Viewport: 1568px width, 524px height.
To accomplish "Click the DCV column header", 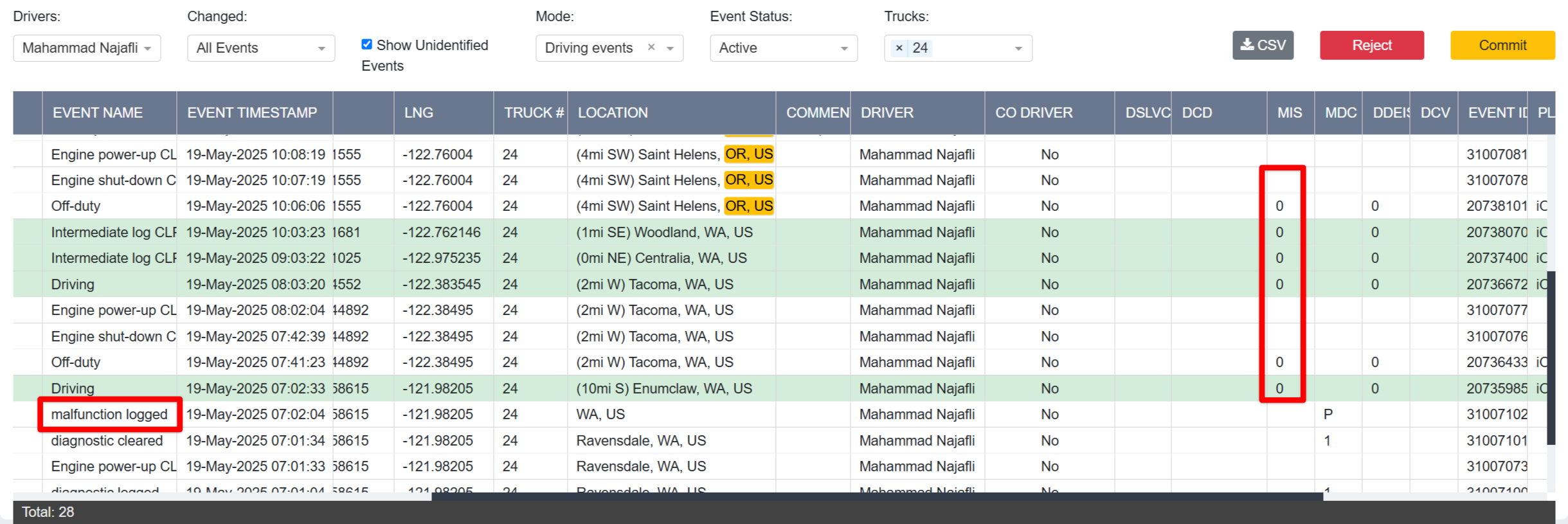I will 1434,113.
